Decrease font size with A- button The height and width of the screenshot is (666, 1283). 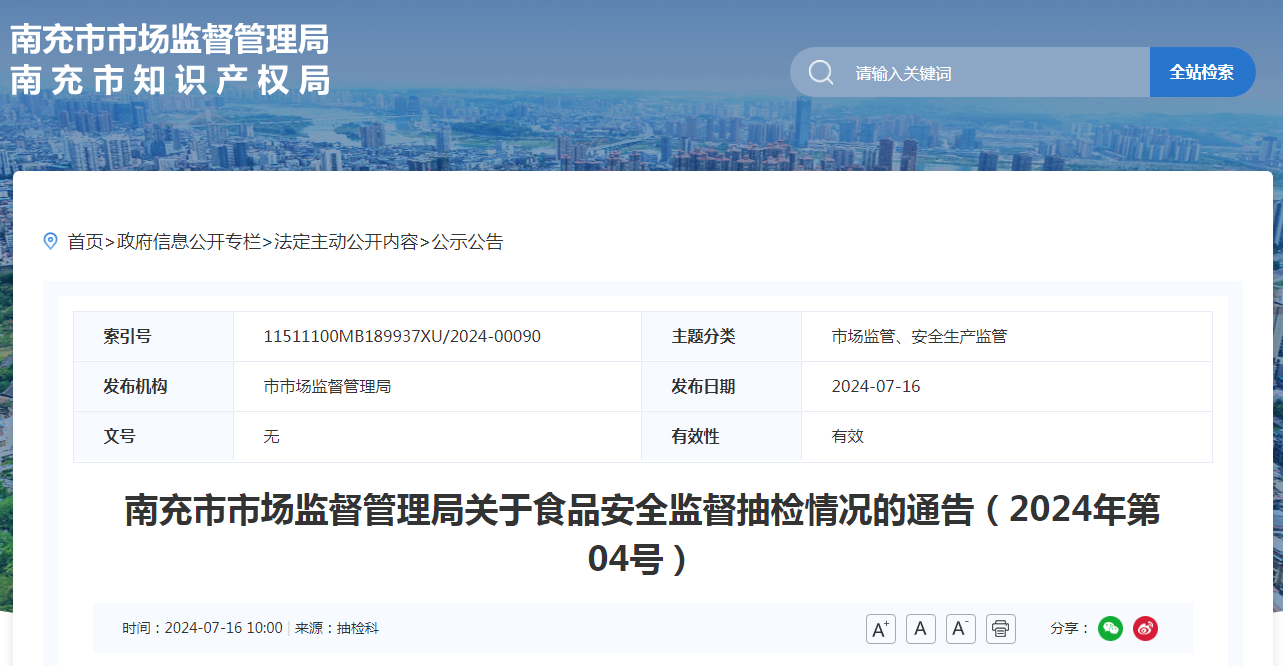960,629
